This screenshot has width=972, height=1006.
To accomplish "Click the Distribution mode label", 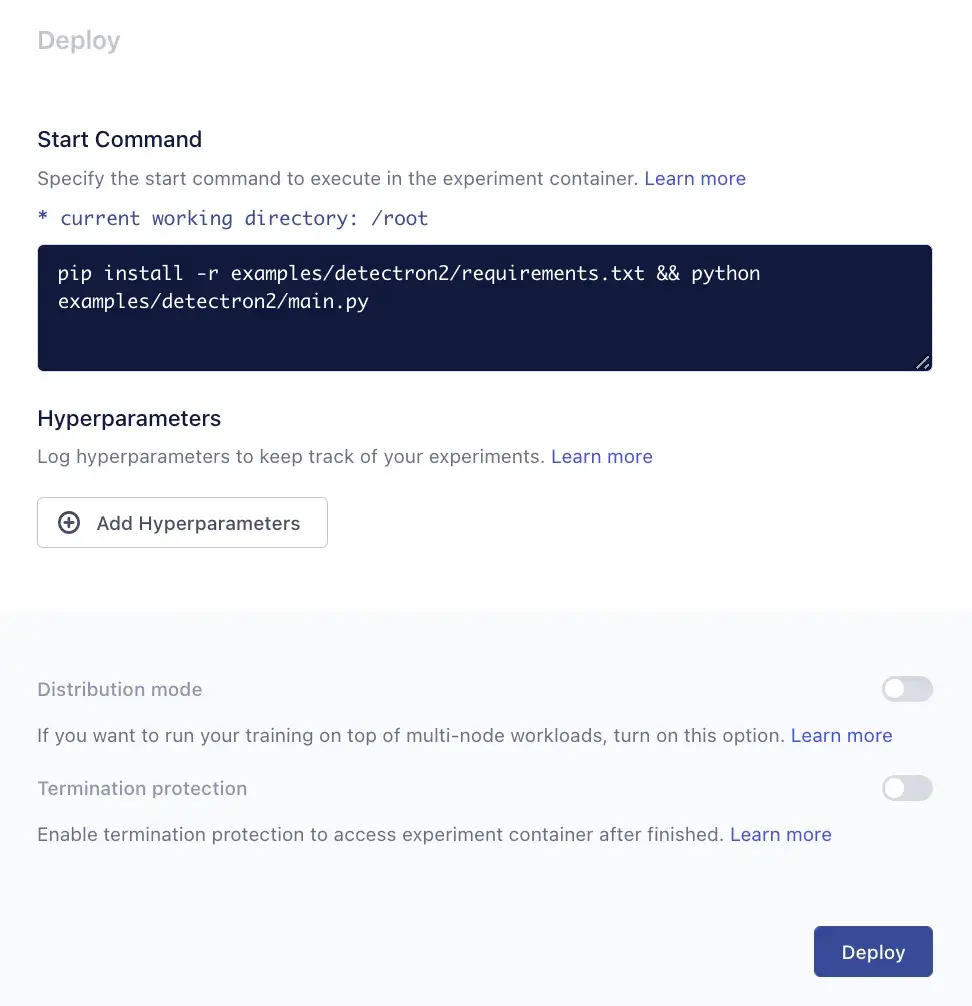I will [x=119, y=689].
